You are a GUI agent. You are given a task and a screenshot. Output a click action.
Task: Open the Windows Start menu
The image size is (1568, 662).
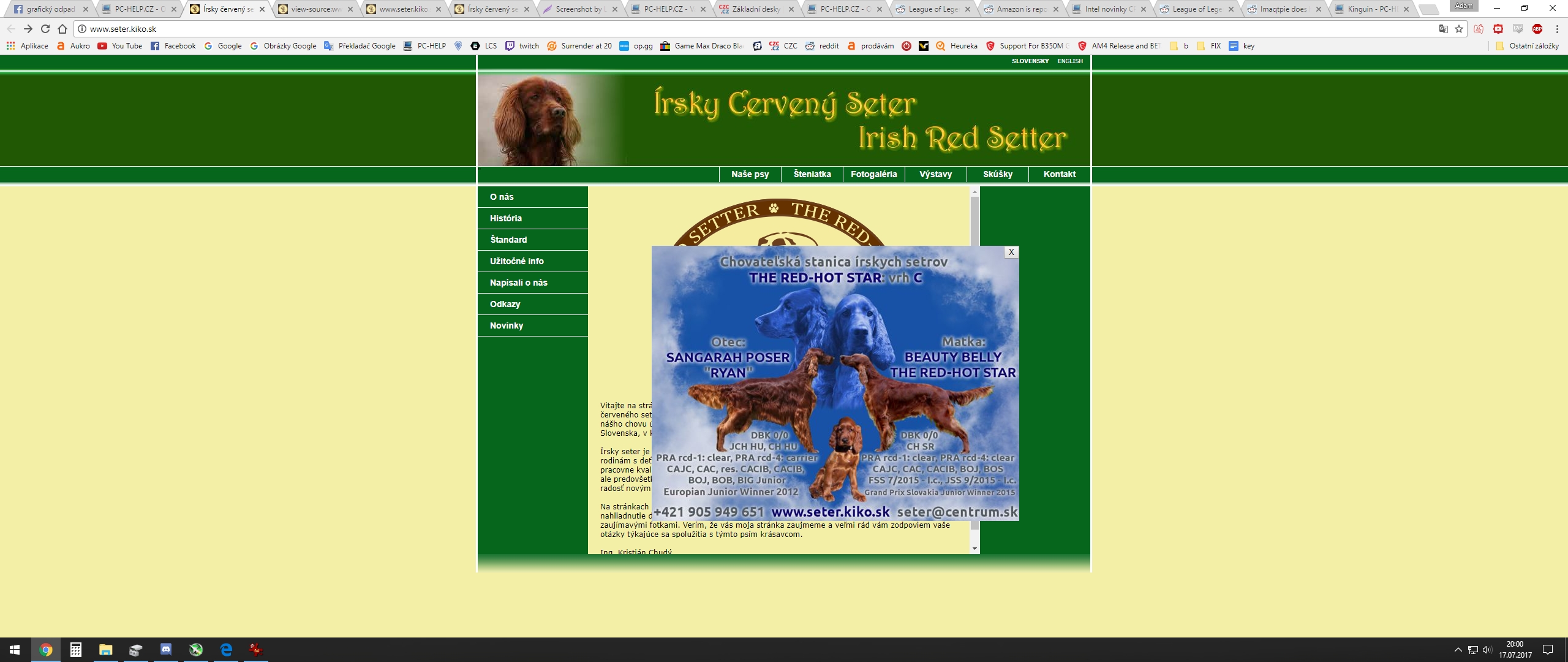[x=15, y=650]
